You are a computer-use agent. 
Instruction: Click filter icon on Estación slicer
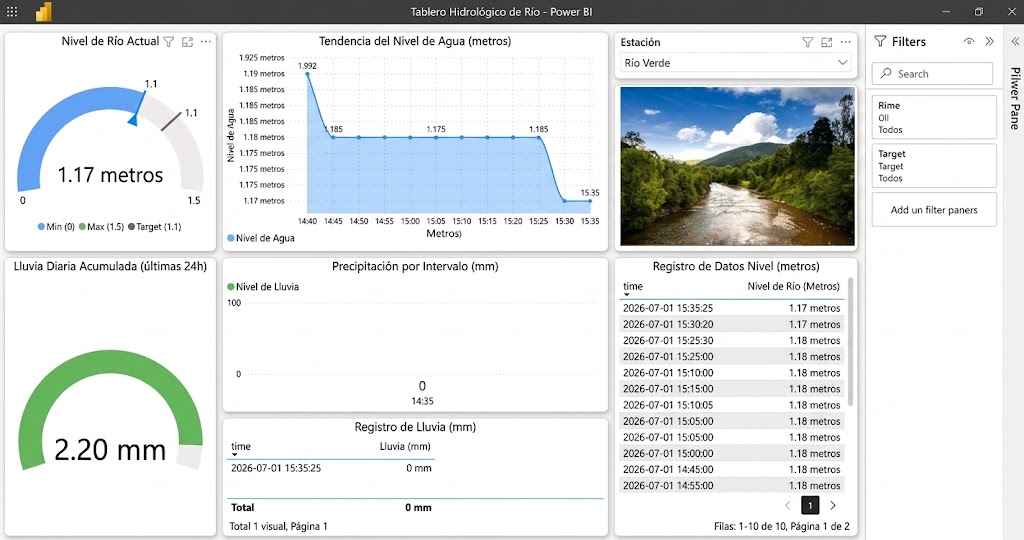click(808, 42)
